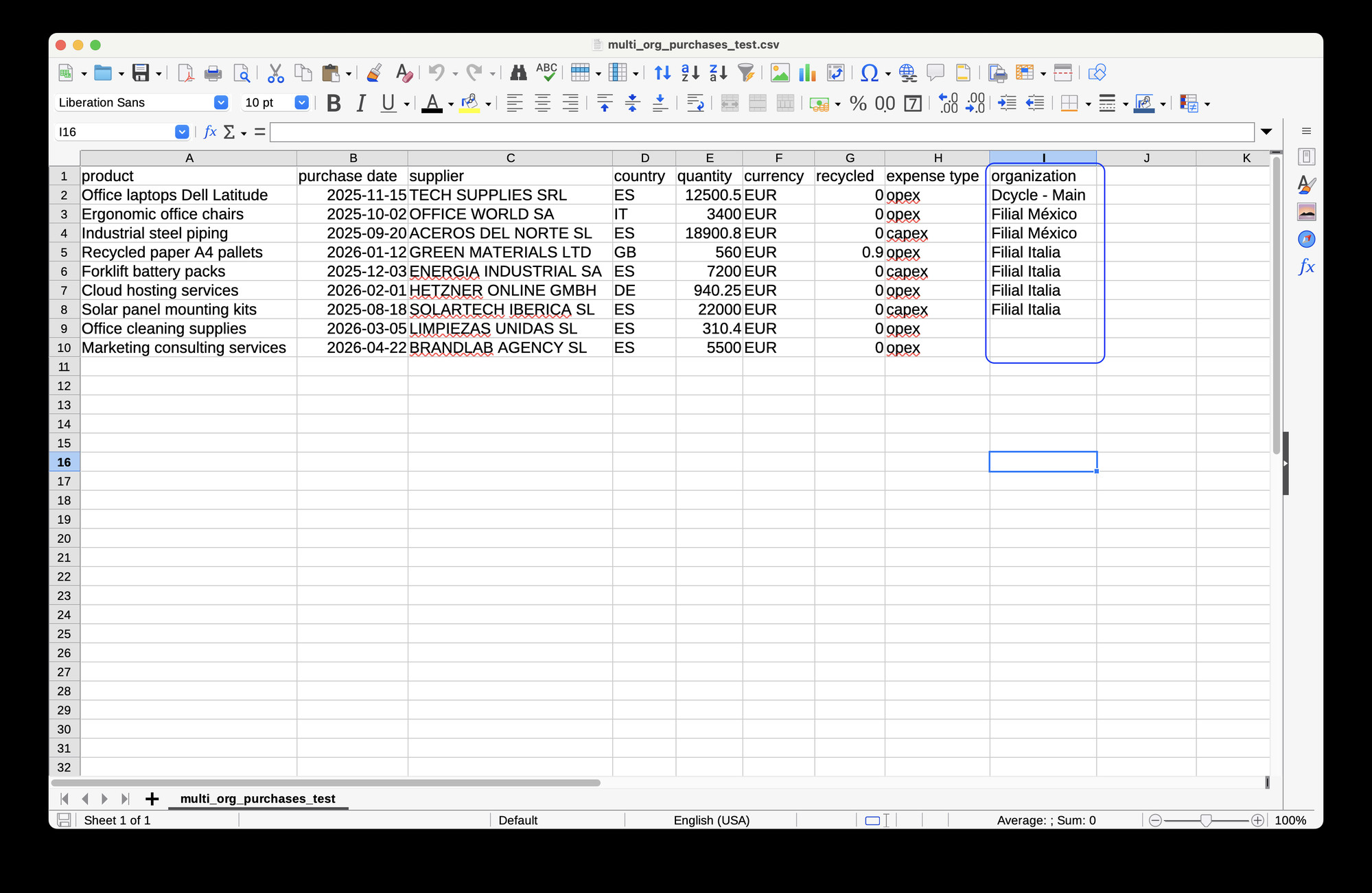Insert Comment speech bubble icon

[935, 73]
